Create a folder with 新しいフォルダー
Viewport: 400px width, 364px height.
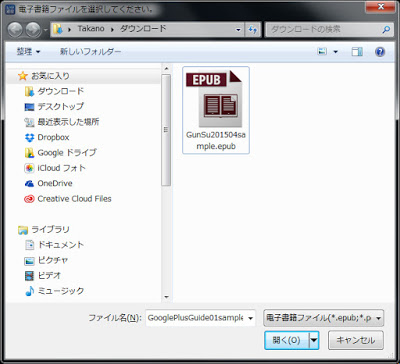90,52
